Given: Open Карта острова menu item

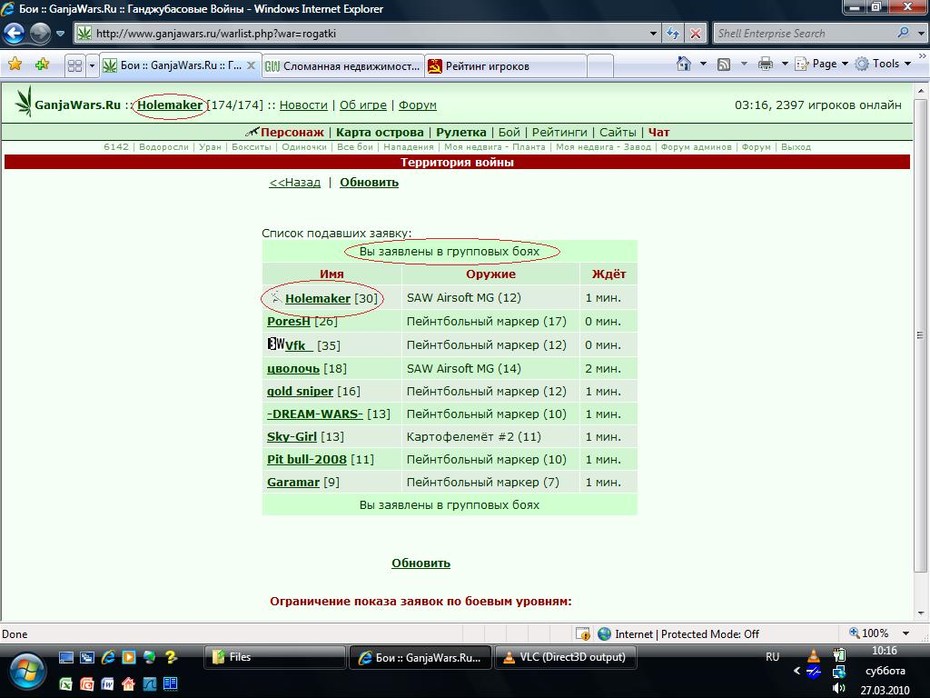Looking at the screenshot, I should tap(380, 132).
